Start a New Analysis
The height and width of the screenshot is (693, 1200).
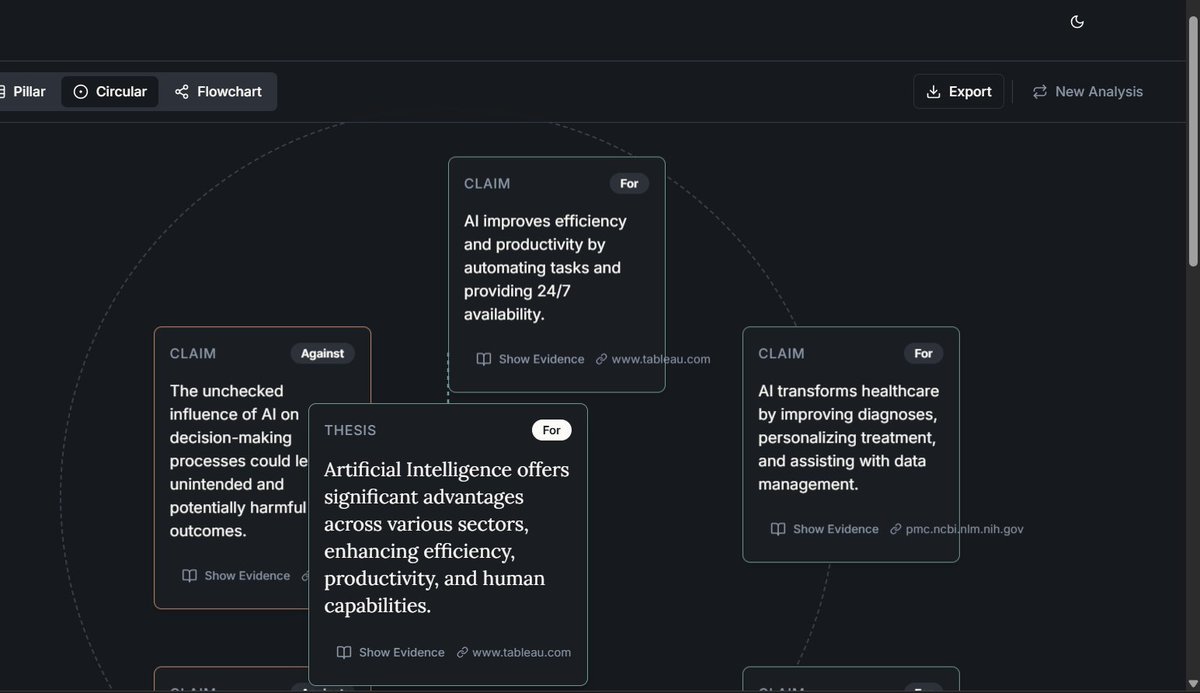(1088, 91)
